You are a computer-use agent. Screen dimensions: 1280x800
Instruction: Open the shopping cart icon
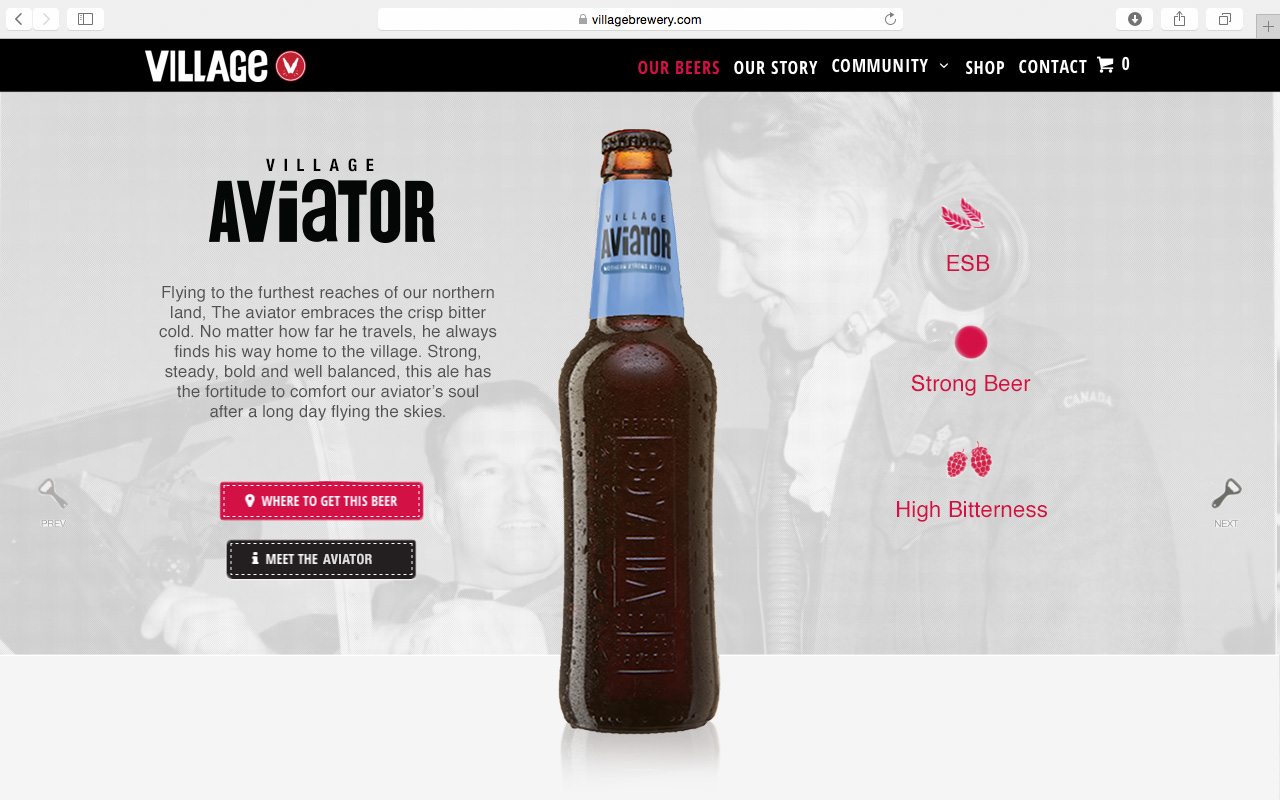click(x=1105, y=65)
